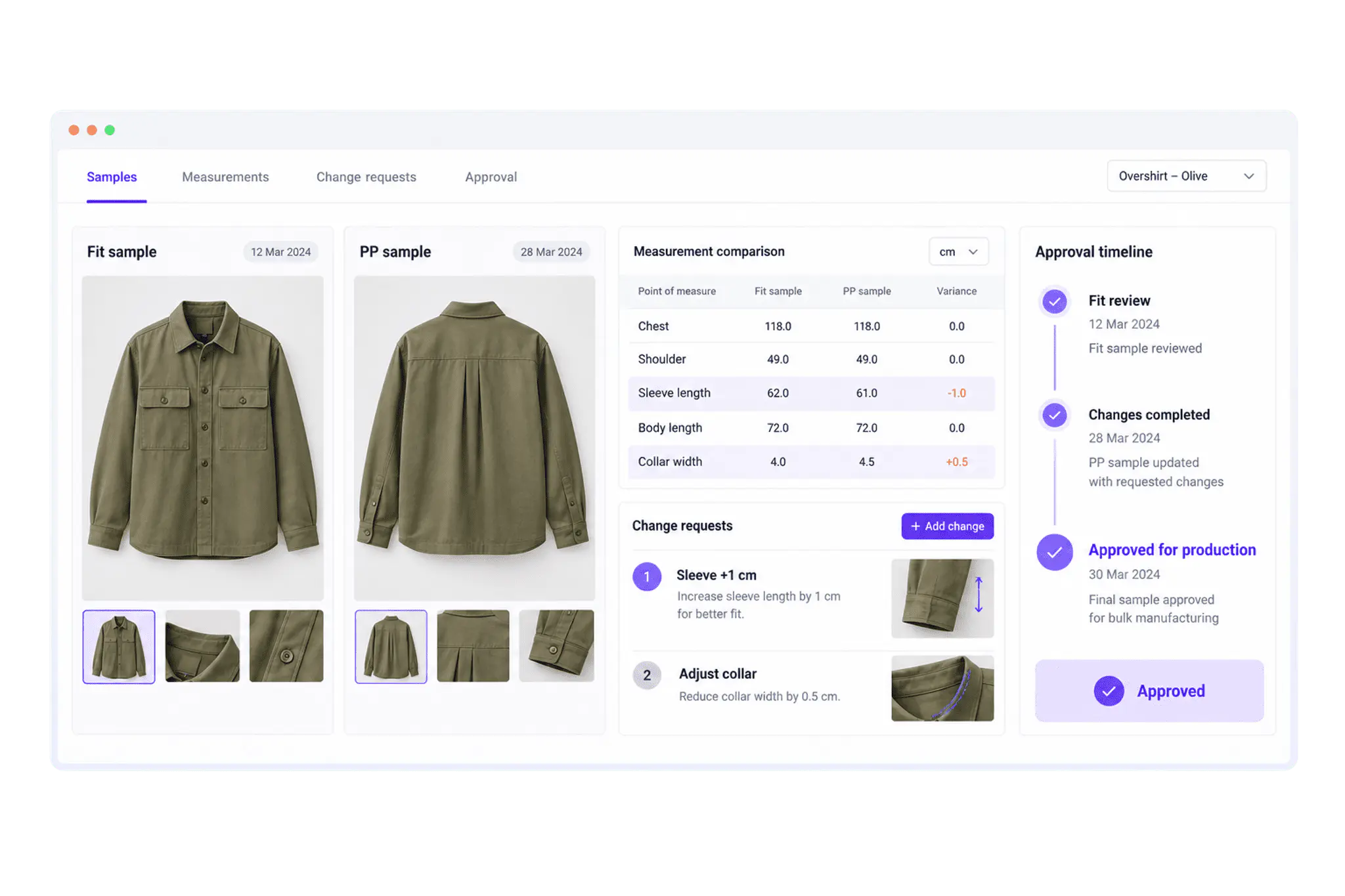The image size is (1345, 896).
Task: Click the Changes completed checkmark icon
Action: [x=1055, y=415]
